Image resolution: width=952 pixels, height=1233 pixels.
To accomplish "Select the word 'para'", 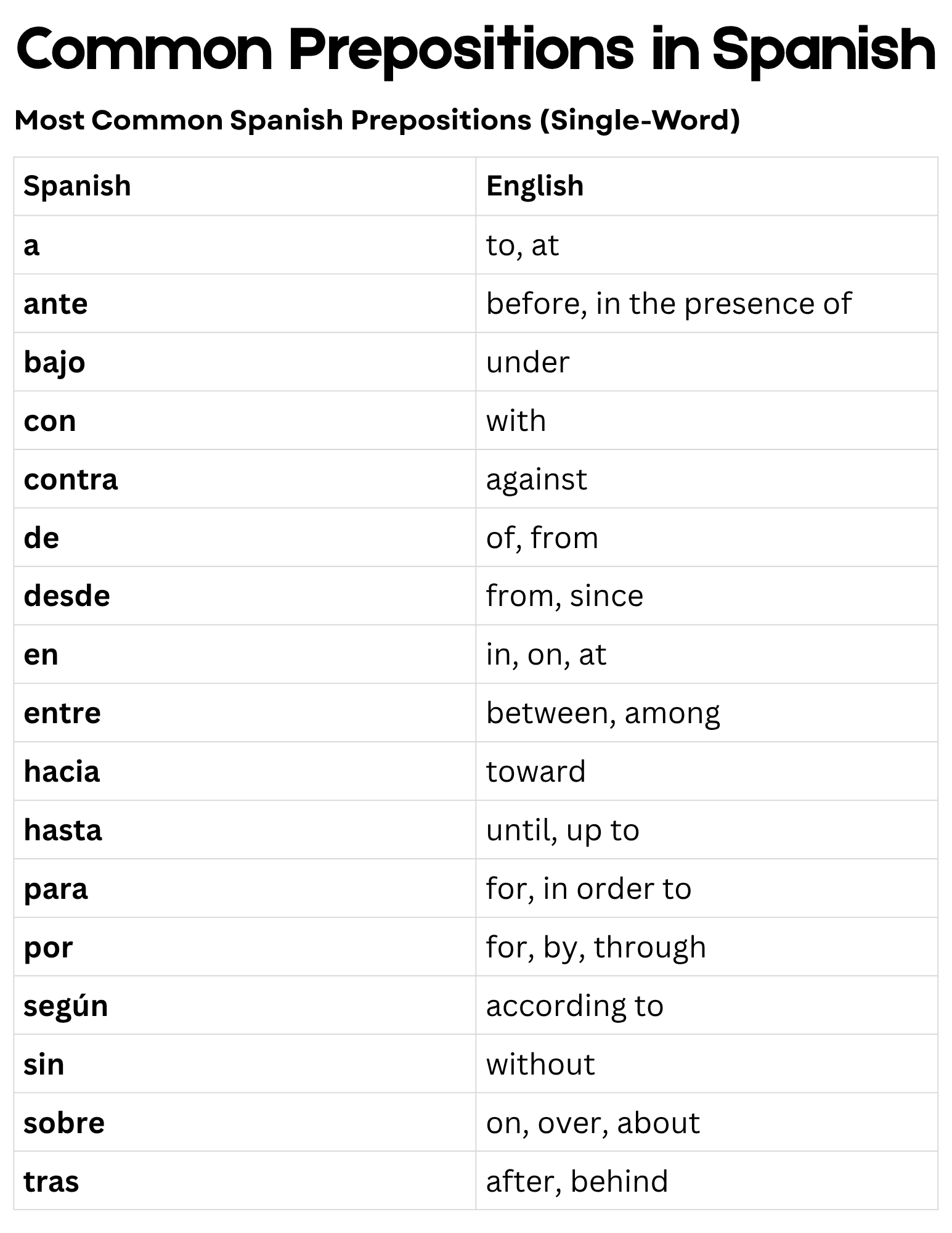I will (56, 890).
